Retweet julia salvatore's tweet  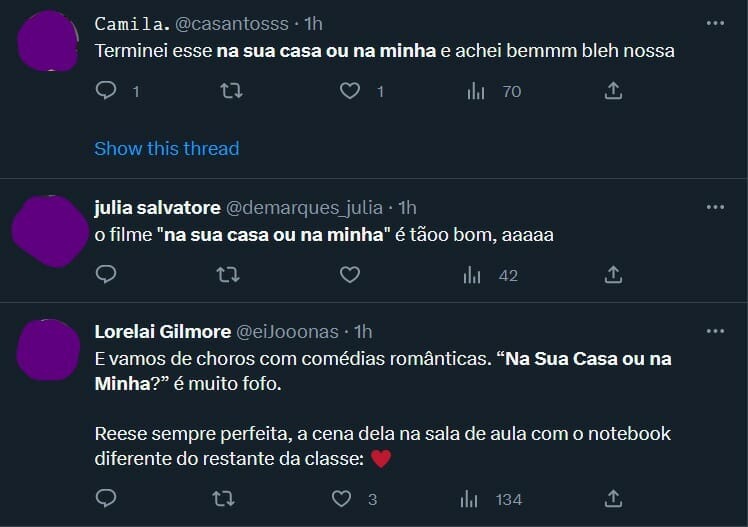230,274
